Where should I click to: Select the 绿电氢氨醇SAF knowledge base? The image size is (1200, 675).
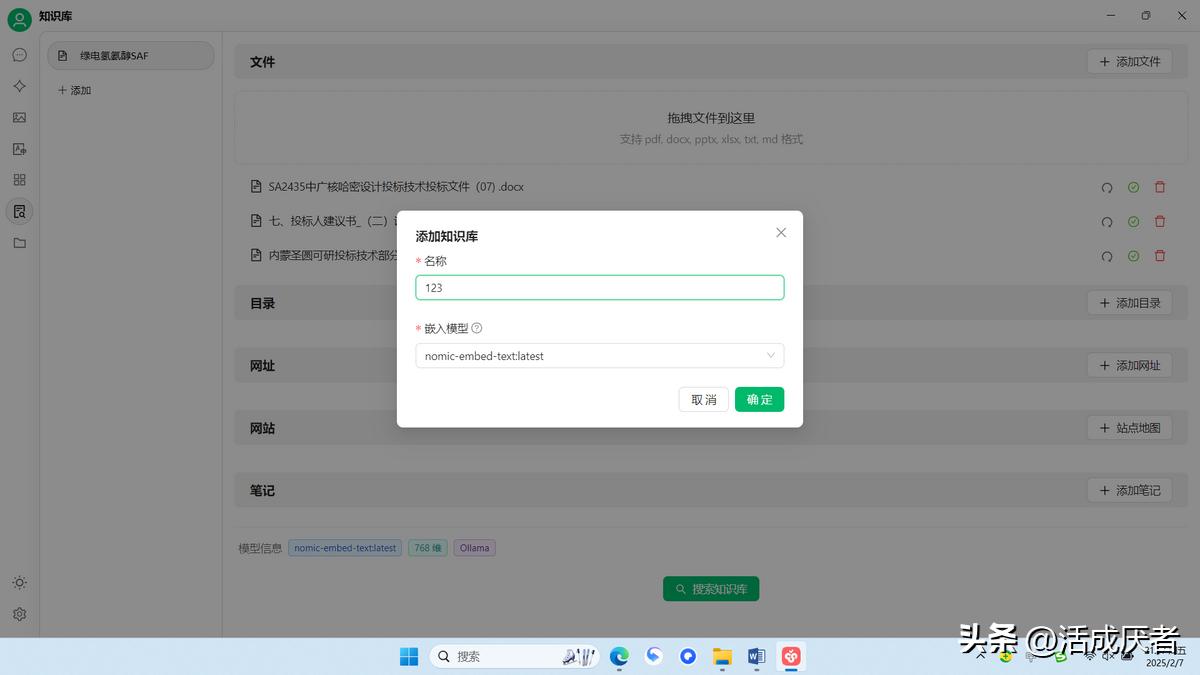[131, 56]
